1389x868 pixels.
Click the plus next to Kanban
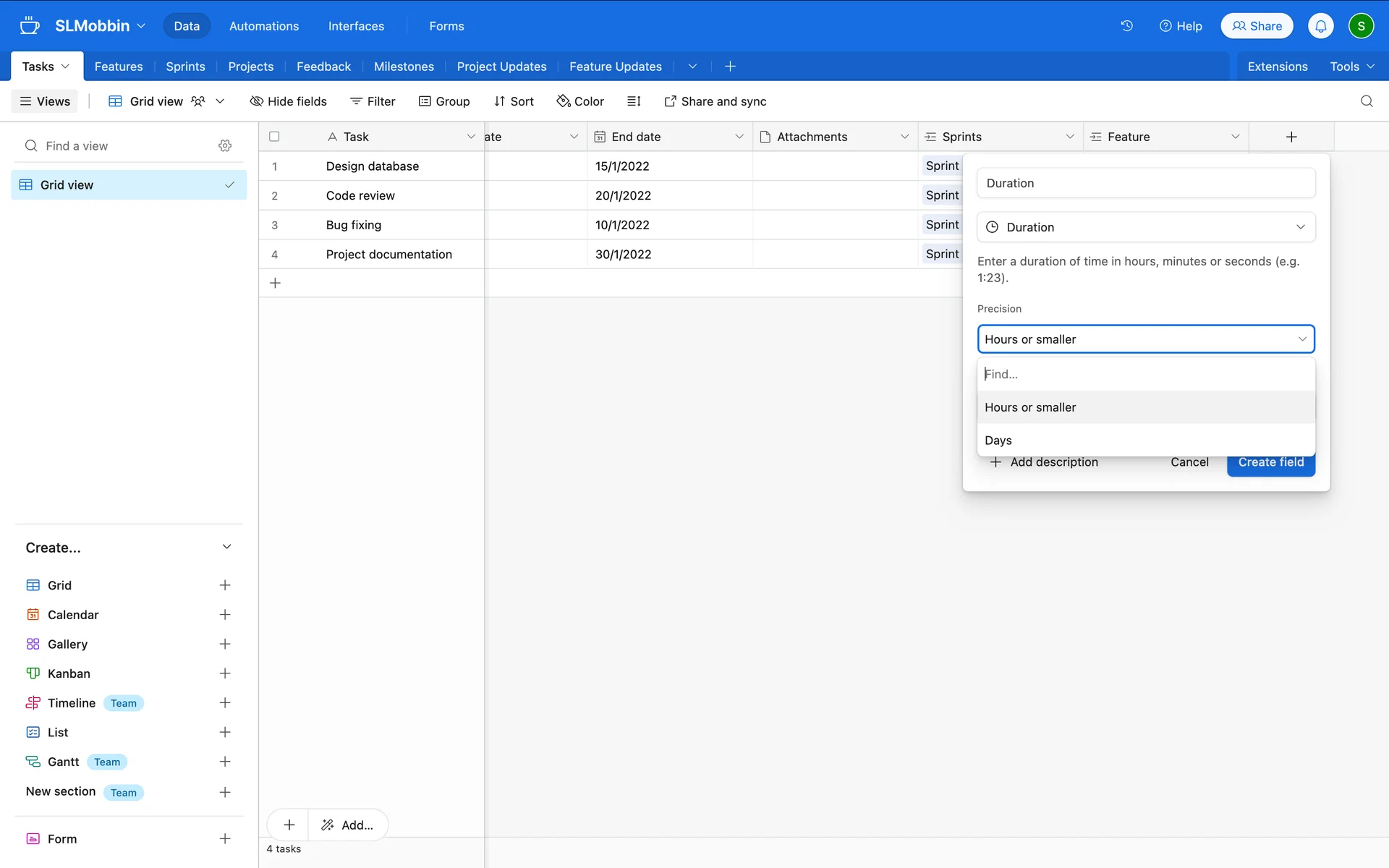click(225, 673)
